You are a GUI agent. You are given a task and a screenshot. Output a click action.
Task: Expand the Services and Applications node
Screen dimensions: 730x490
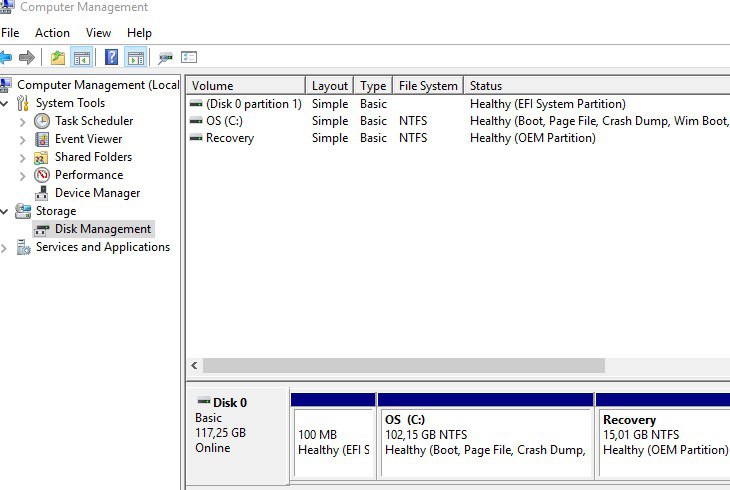(x=4, y=248)
